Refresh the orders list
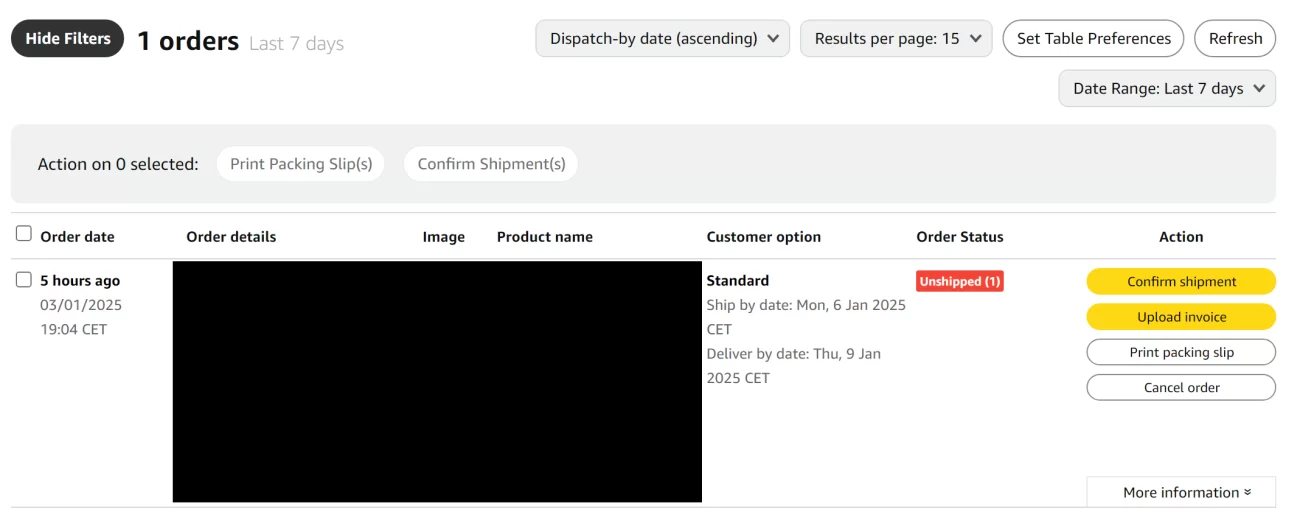The height and width of the screenshot is (517, 1300). 1235,38
